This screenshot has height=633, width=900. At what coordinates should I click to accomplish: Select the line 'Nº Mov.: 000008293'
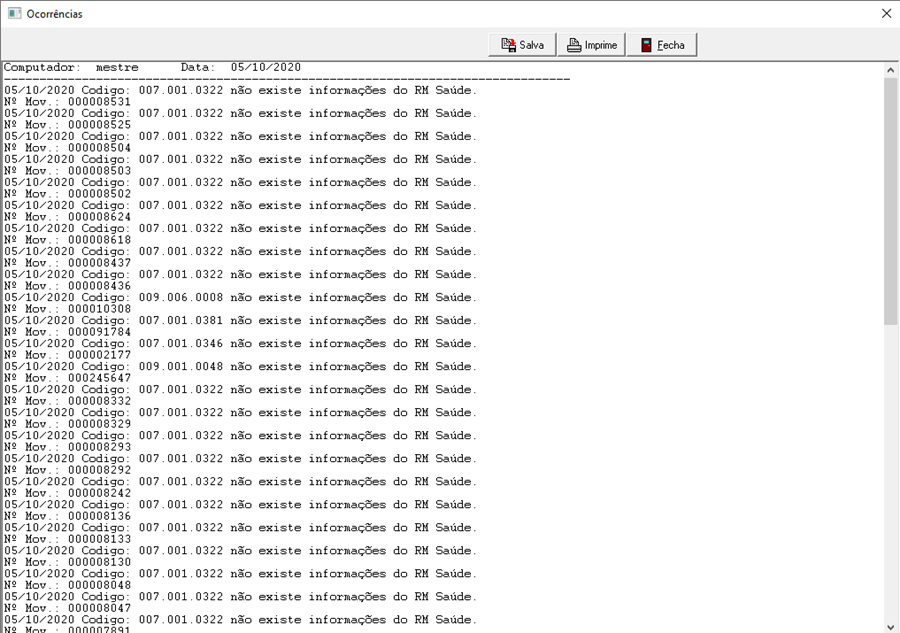coord(68,446)
